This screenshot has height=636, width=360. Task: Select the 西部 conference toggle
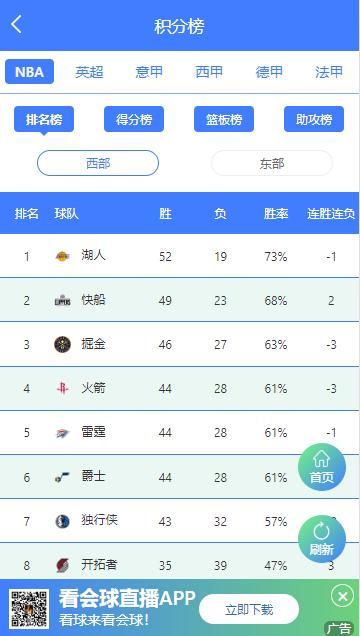pyautogui.click(x=98, y=163)
